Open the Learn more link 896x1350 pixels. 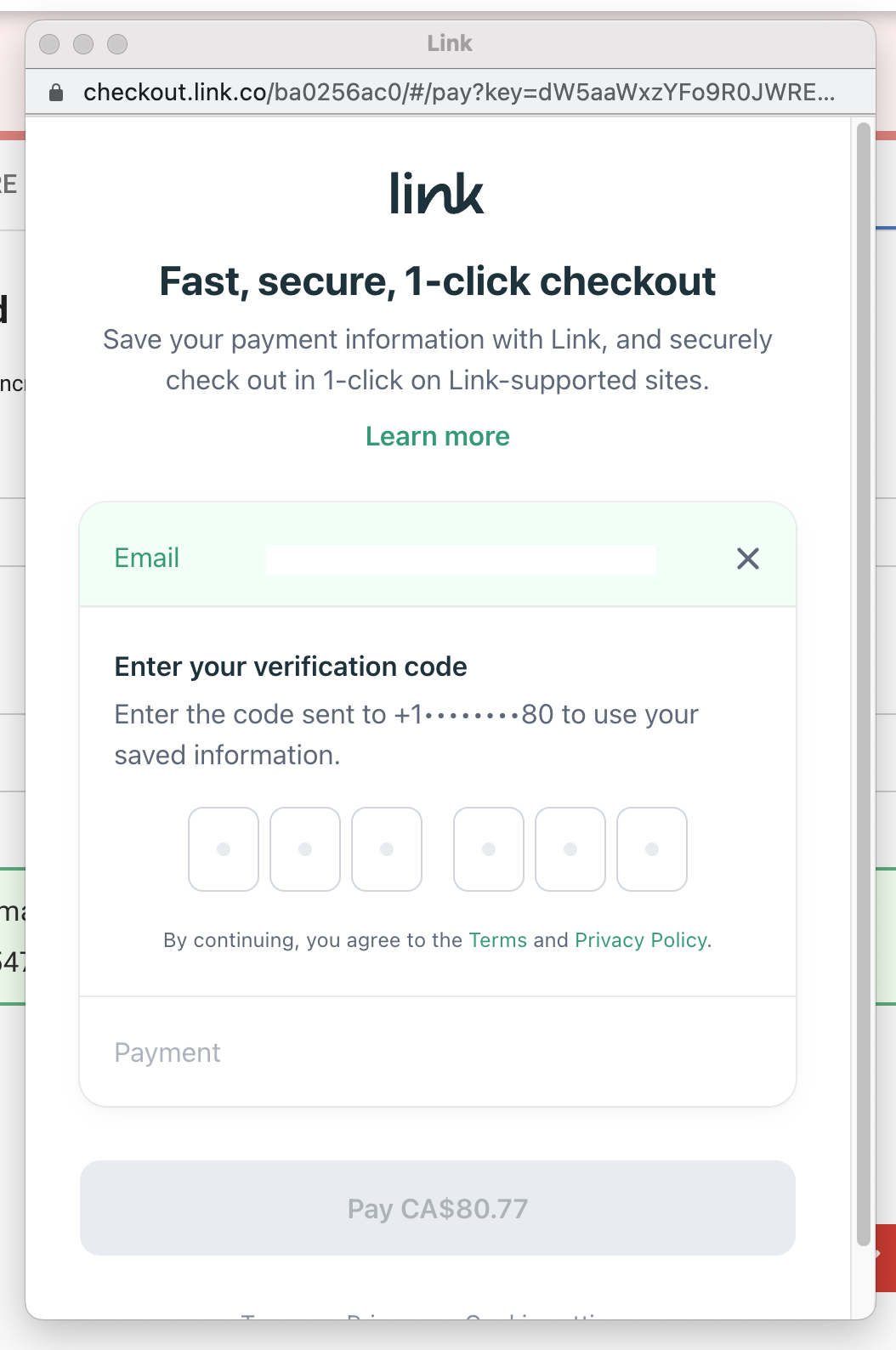point(437,436)
